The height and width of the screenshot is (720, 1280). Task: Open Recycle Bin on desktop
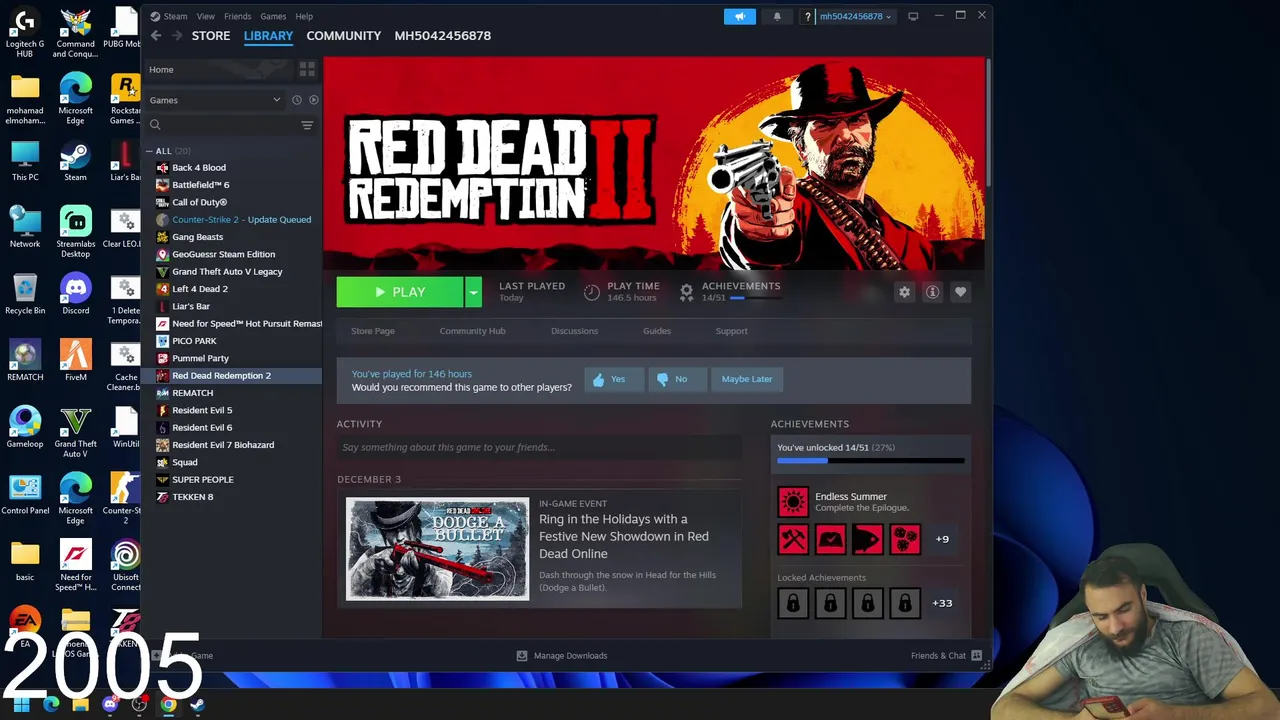click(x=25, y=295)
